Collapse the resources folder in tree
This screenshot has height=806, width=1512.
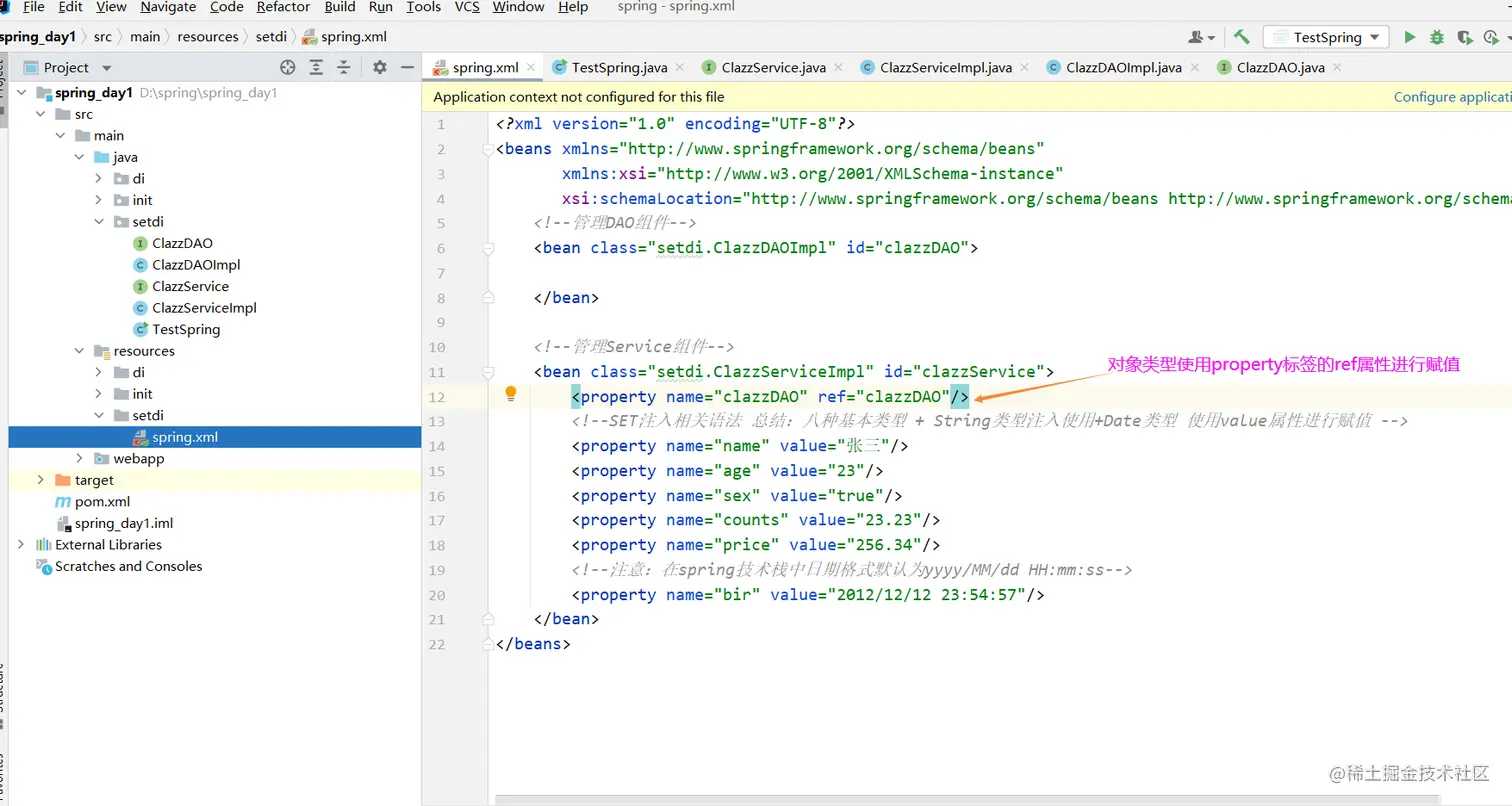79,351
